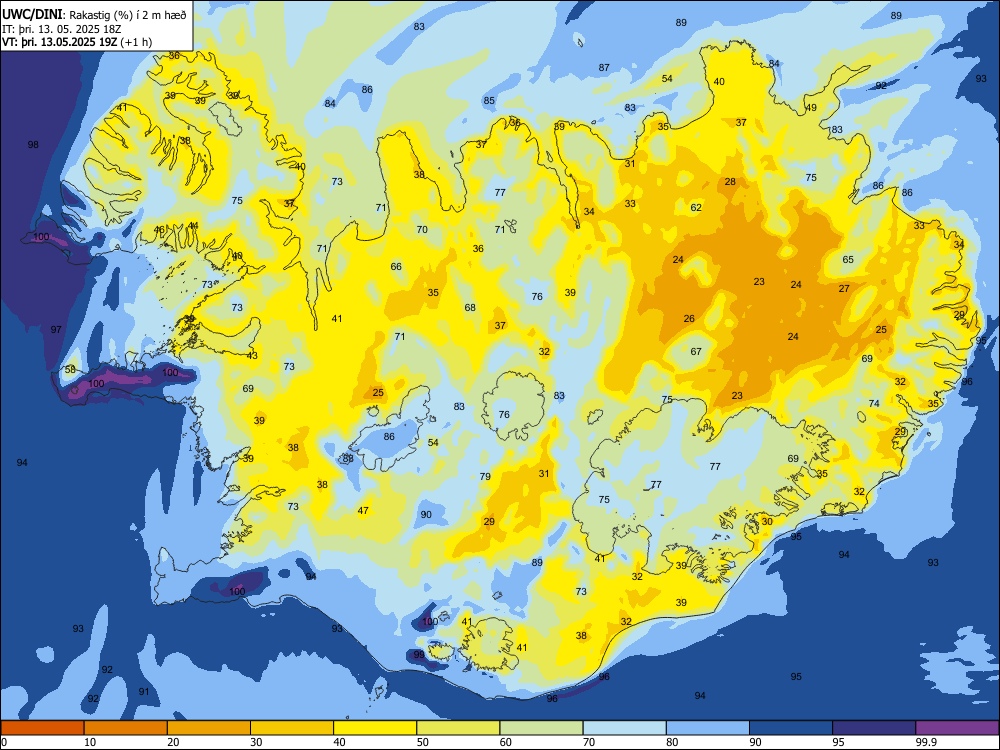Click the map value '43' on the map

tap(253, 356)
